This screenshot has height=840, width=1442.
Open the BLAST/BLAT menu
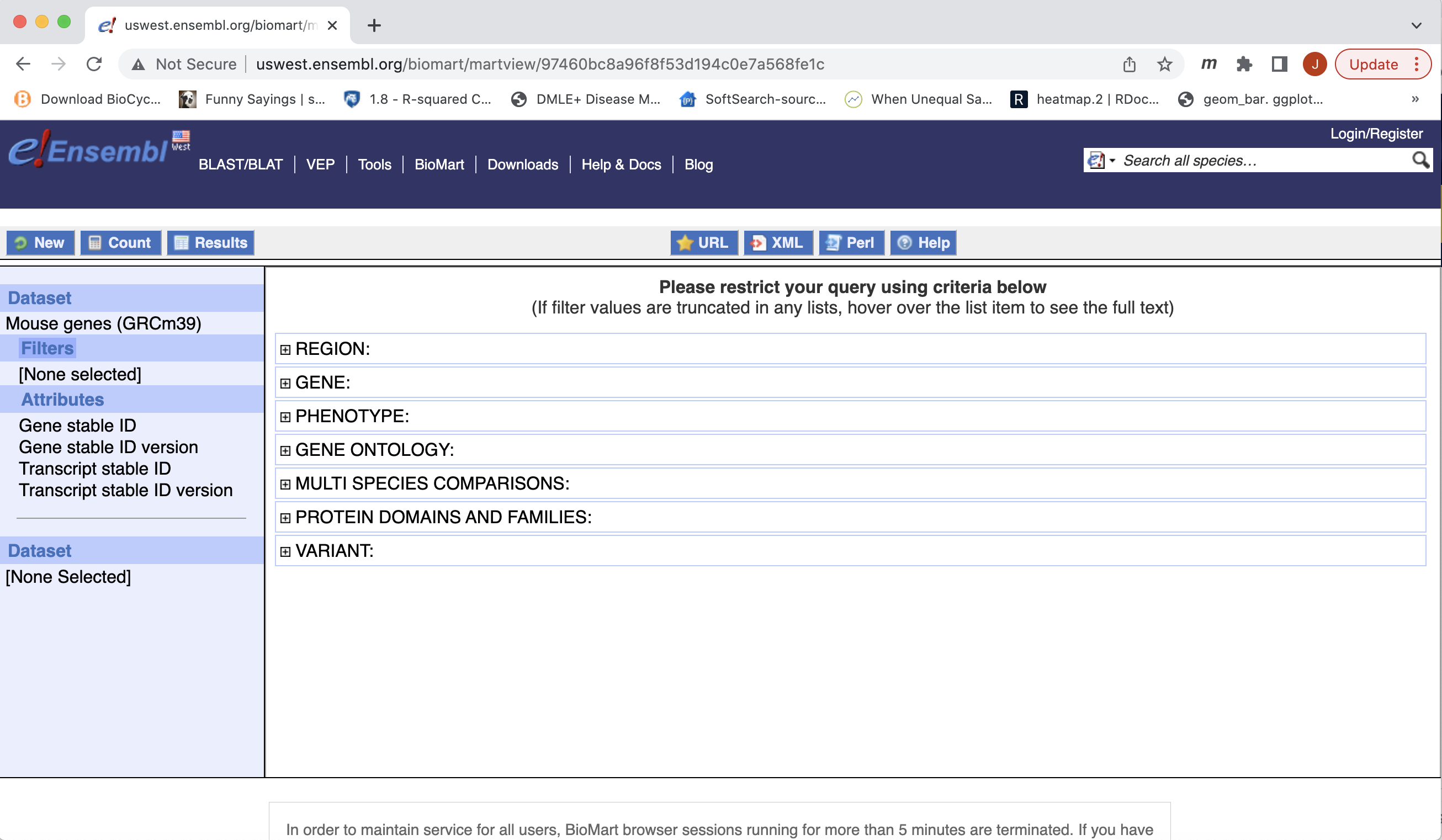pyautogui.click(x=239, y=164)
